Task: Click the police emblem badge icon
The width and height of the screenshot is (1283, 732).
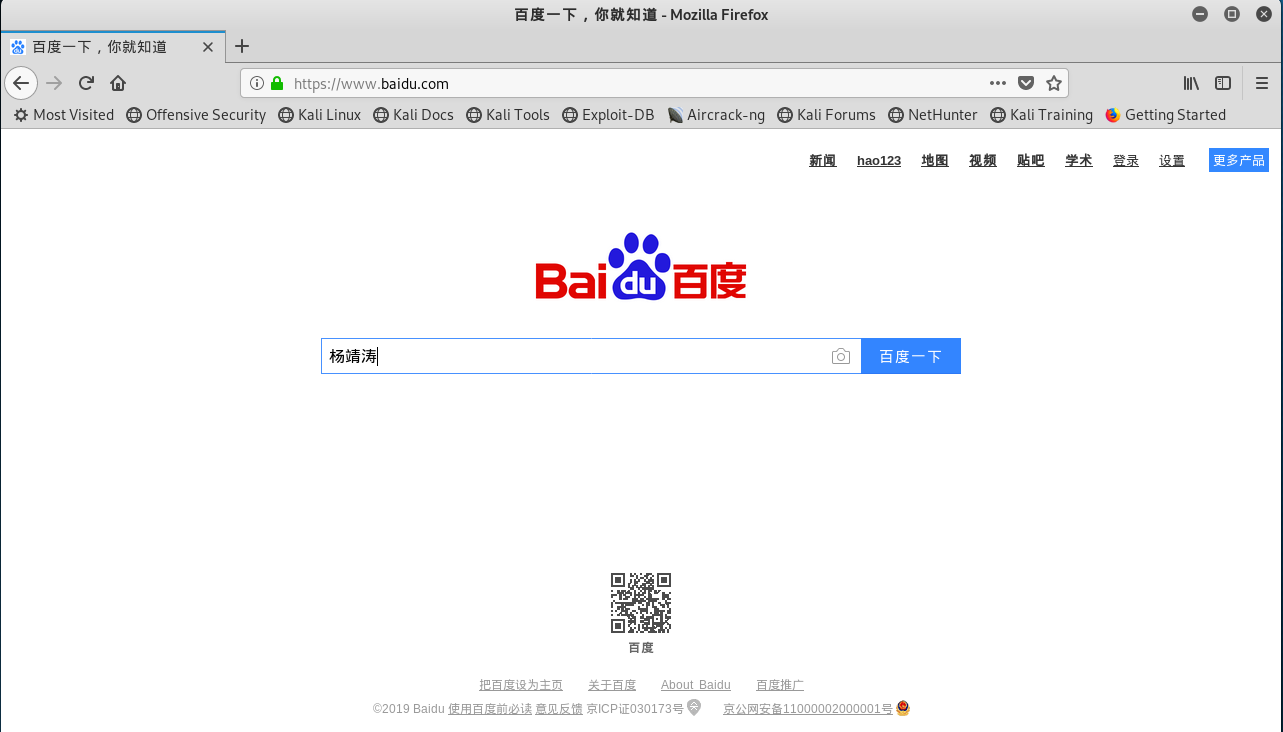Action: (903, 708)
